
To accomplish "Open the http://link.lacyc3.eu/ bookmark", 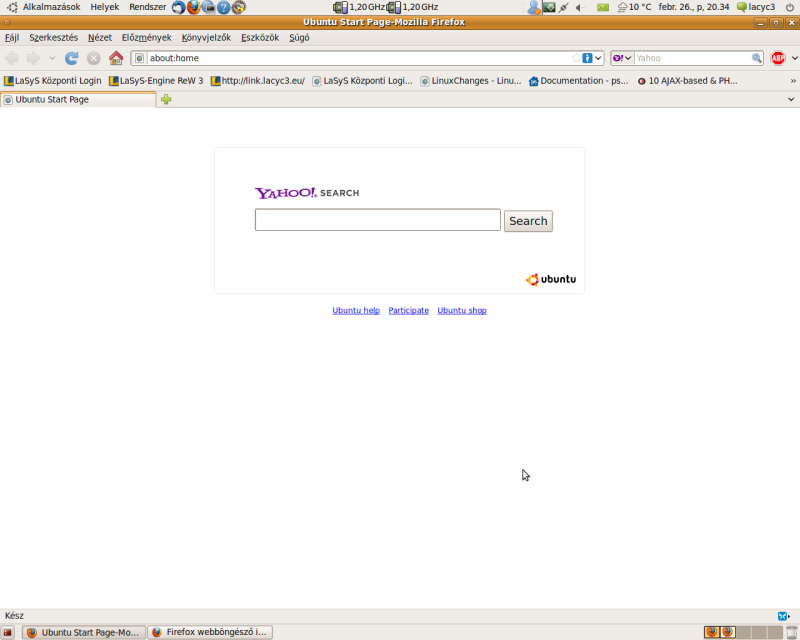I will (x=258, y=81).
